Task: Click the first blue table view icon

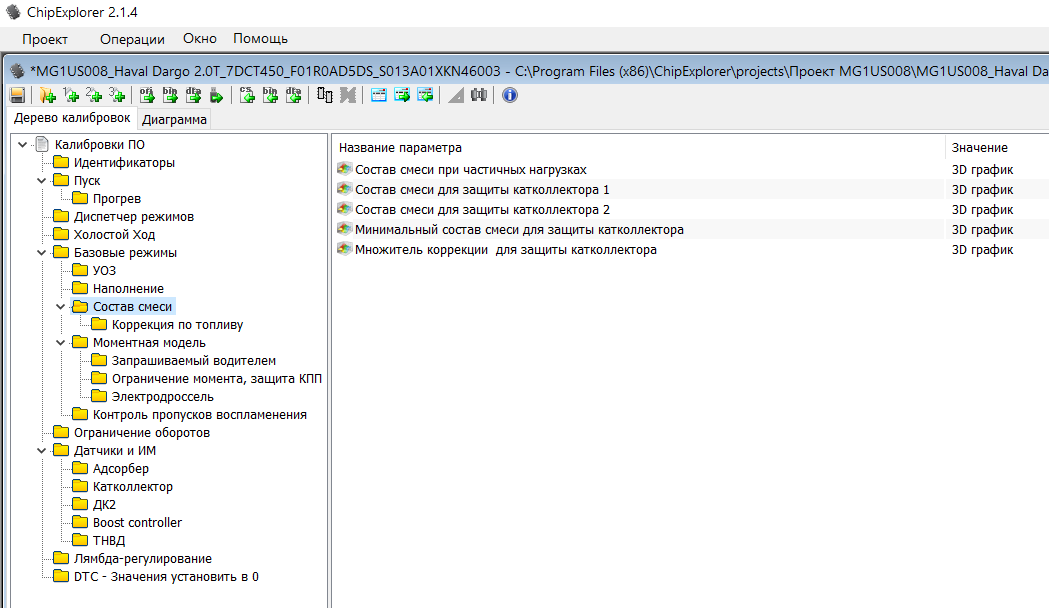Action: click(x=379, y=95)
